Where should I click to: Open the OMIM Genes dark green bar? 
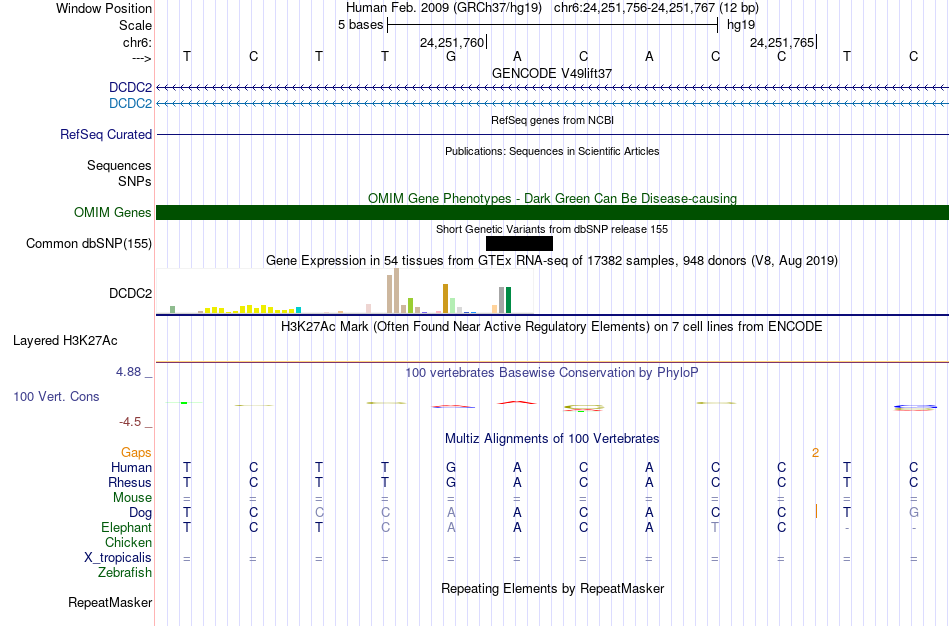(553, 213)
